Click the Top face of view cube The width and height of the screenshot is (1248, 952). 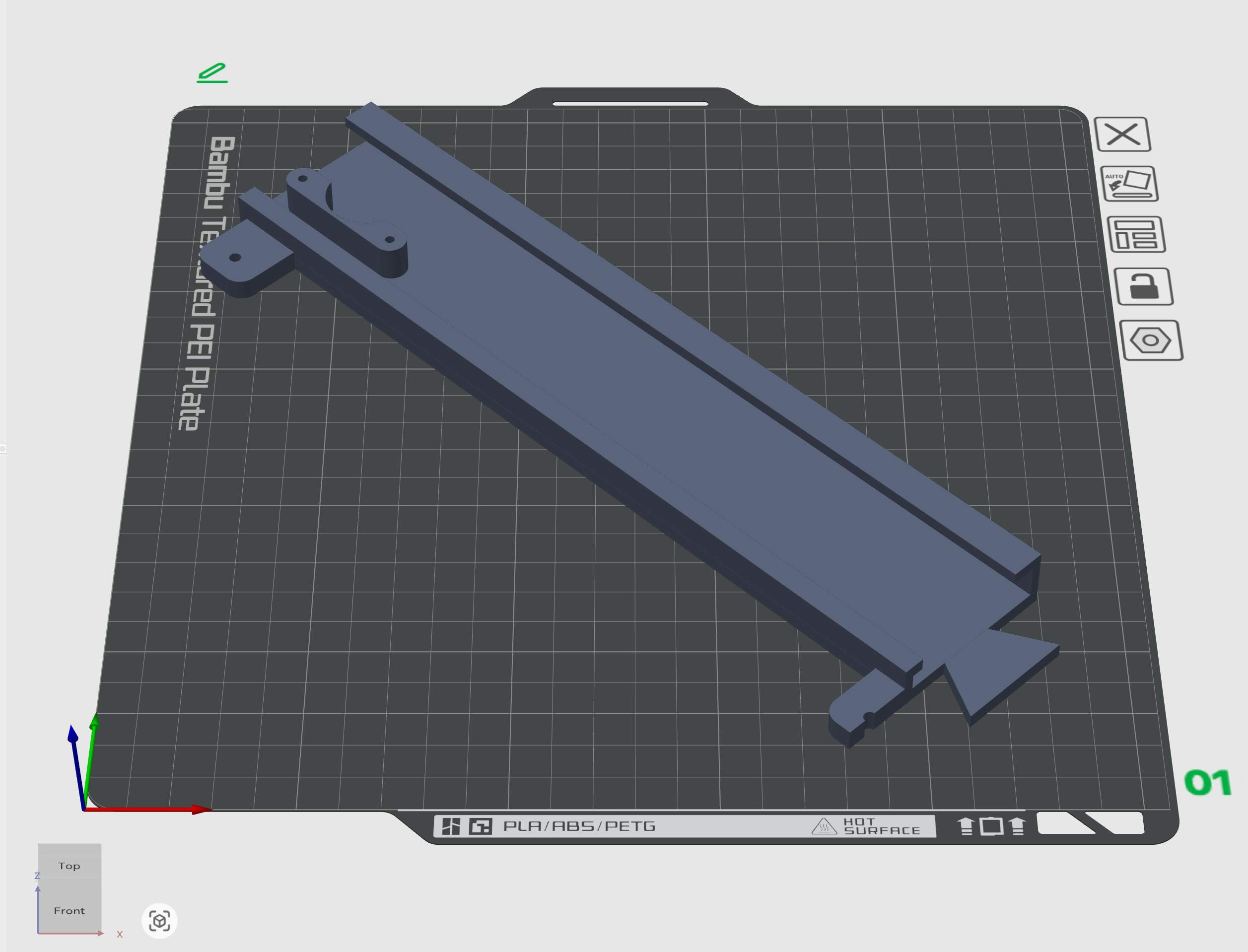pyautogui.click(x=69, y=865)
